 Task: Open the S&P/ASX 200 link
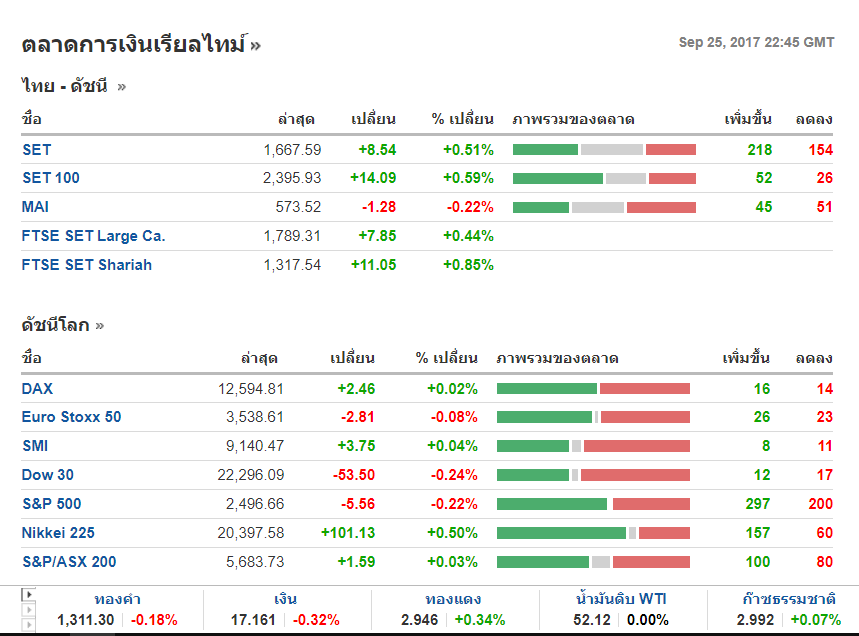coord(68,562)
